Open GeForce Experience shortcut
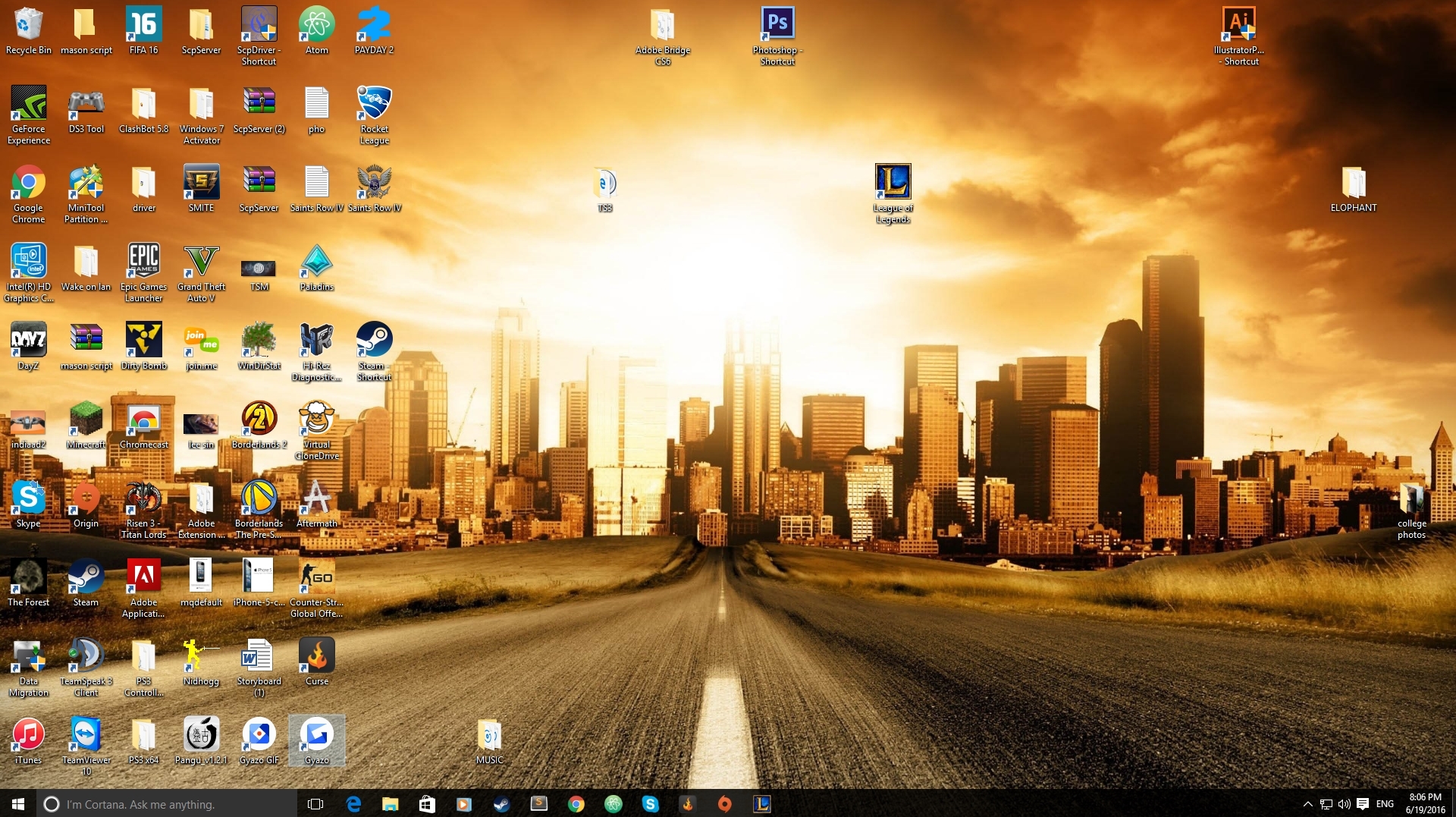 [x=28, y=115]
